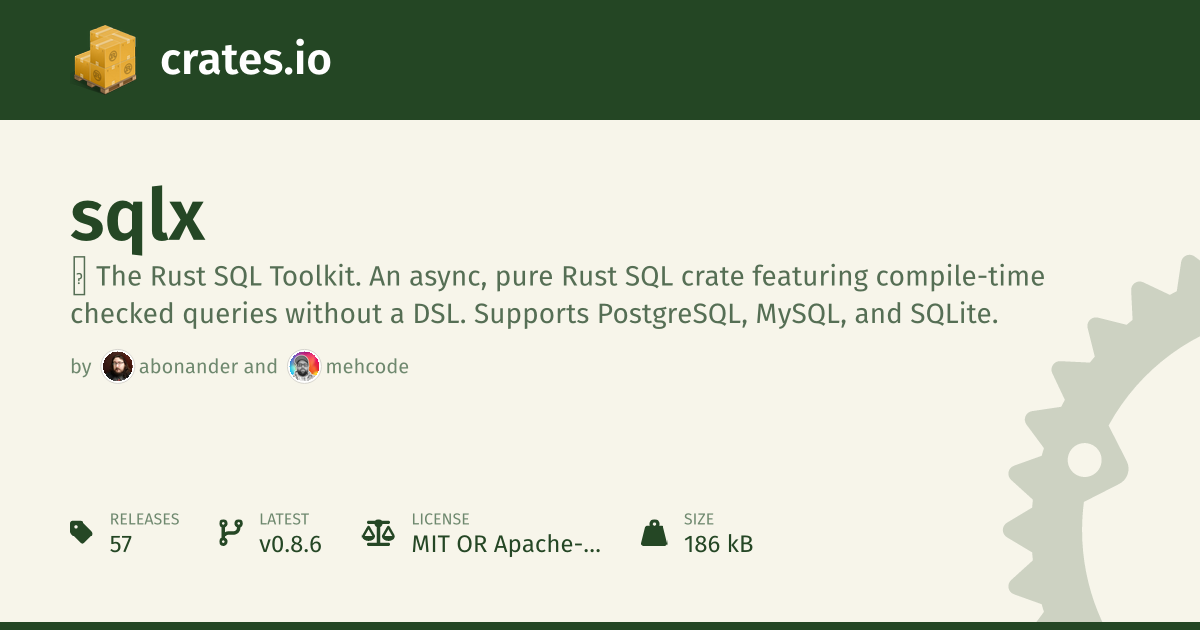
Task: Select the LATEST label
Action: click(x=284, y=519)
